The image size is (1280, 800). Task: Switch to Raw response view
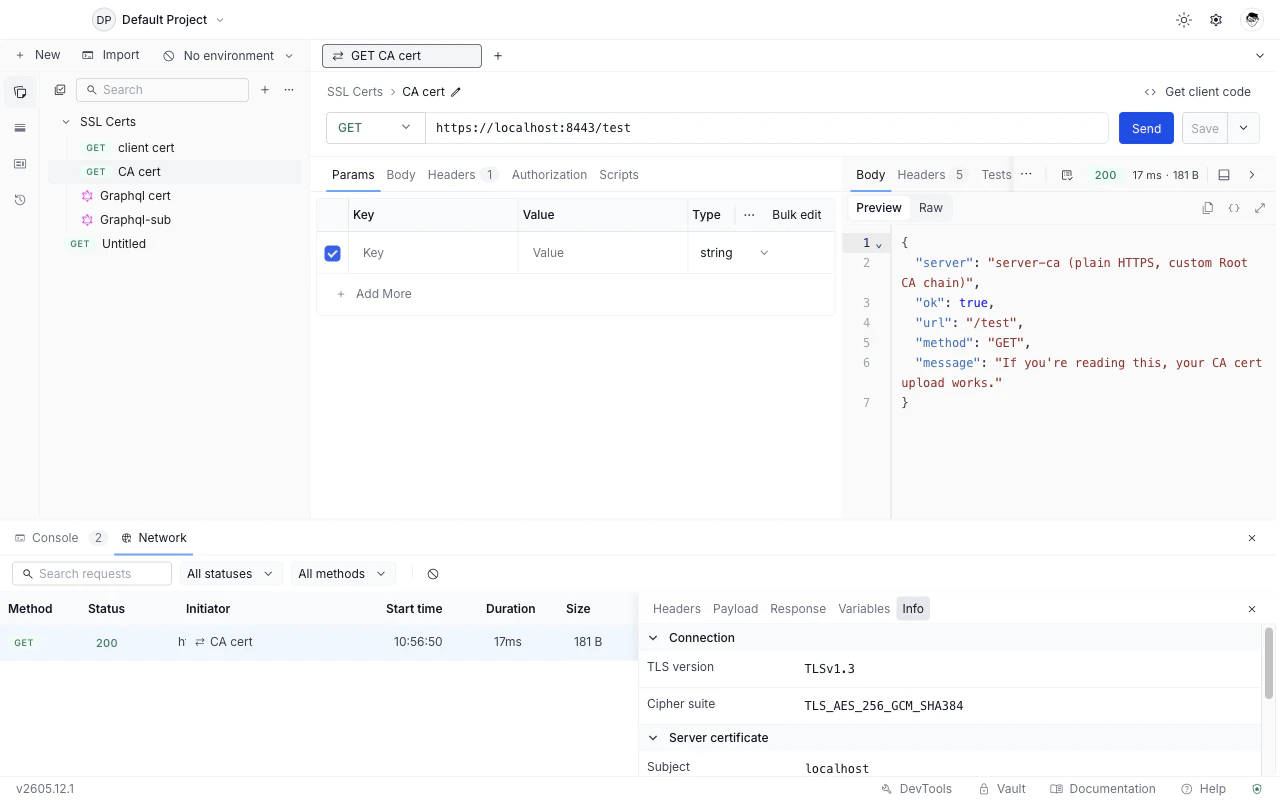tap(931, 208)
